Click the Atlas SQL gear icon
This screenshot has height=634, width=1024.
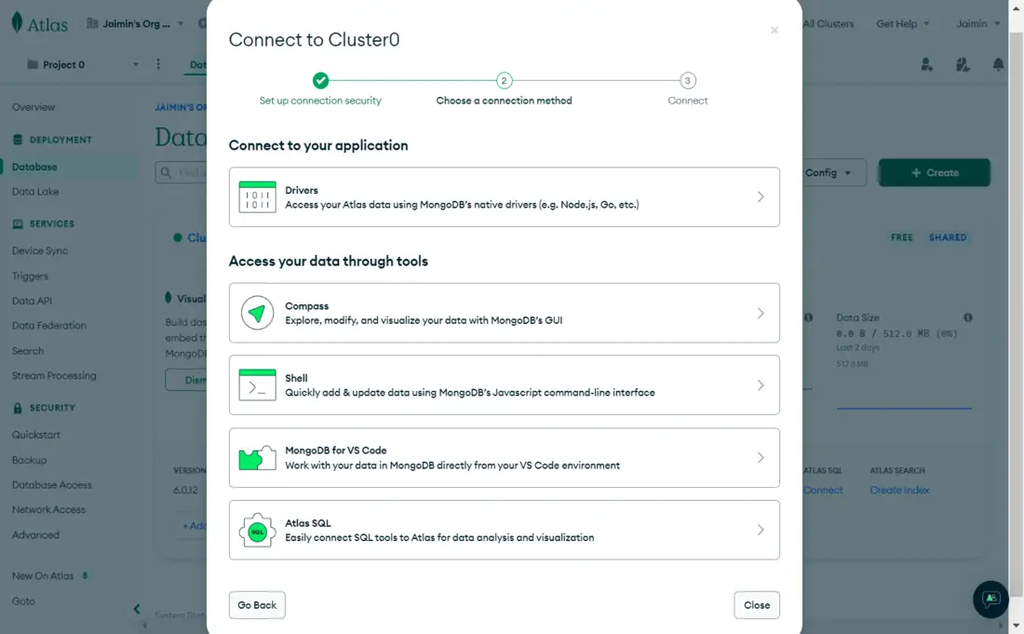click(257, 530)
